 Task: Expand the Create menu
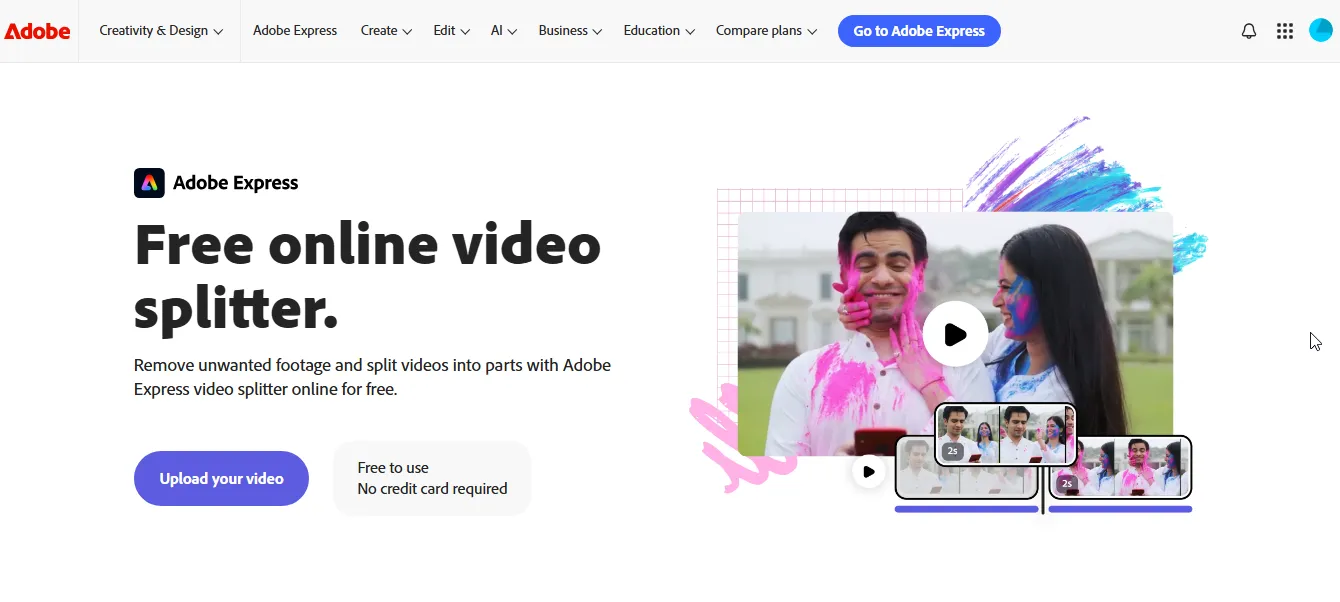tap(386, 31)
